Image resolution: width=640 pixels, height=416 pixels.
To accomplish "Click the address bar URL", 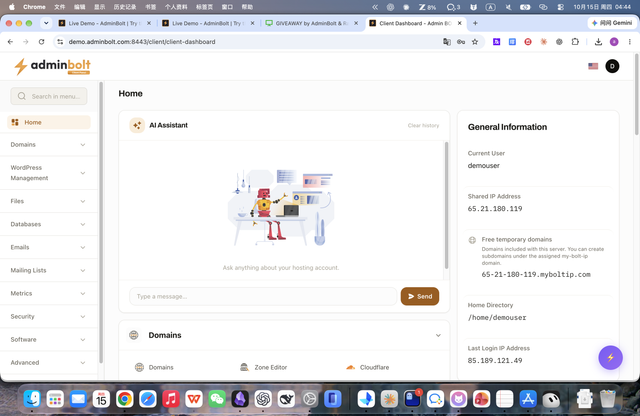I will coord(142,42).
